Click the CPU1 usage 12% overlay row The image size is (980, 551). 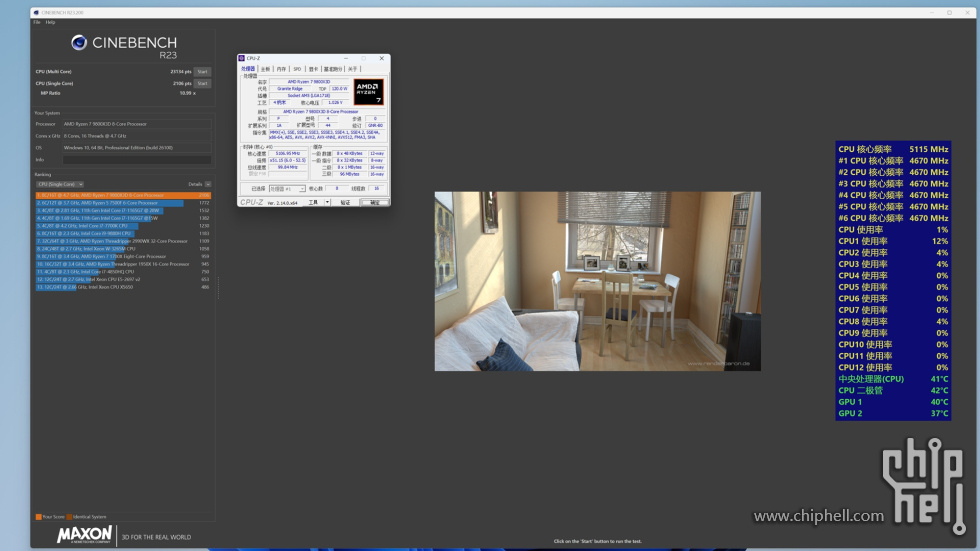pyautogui.click(x=893, y=241)
